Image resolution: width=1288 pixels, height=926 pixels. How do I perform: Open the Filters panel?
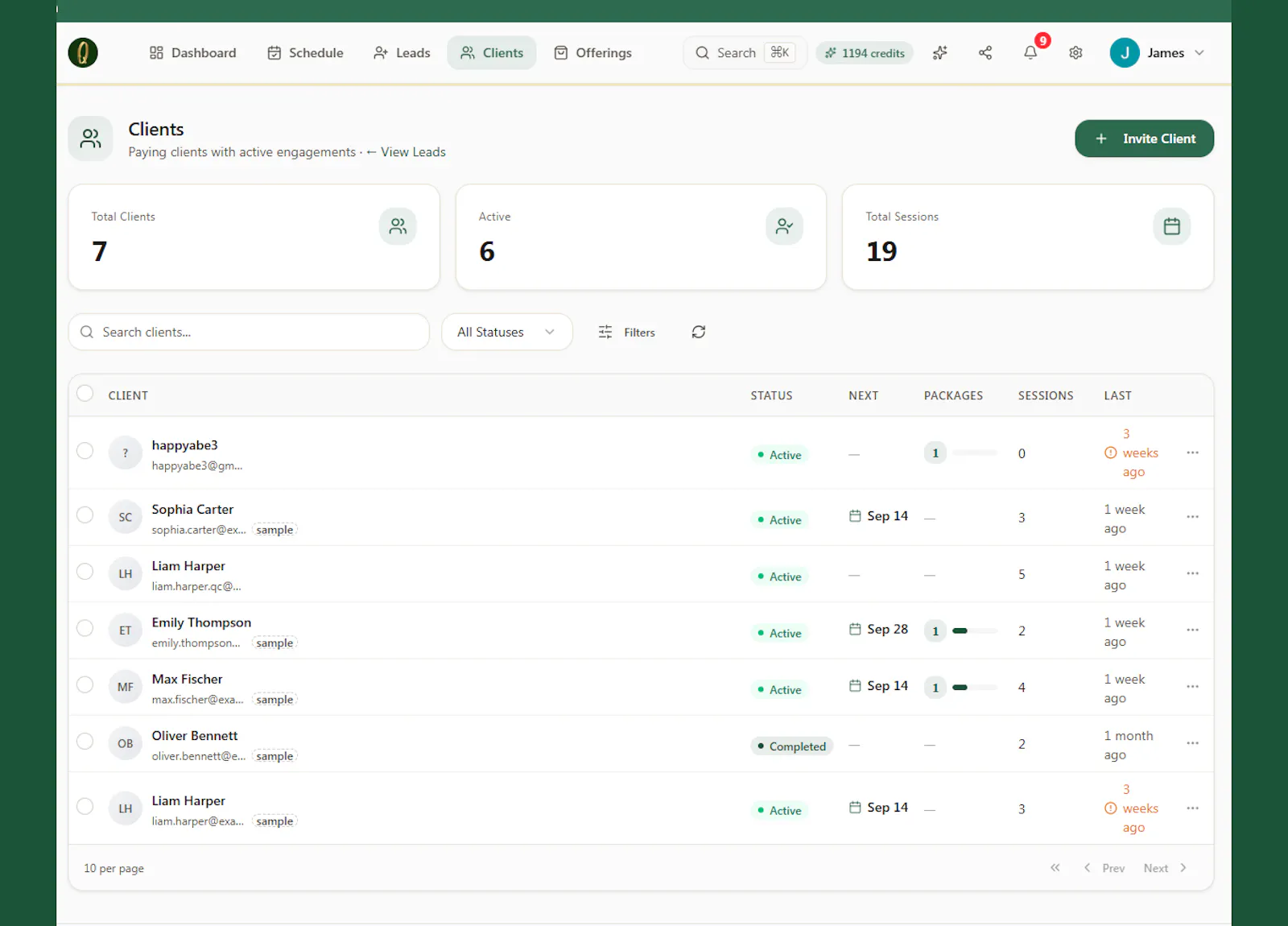coord(627,332)
